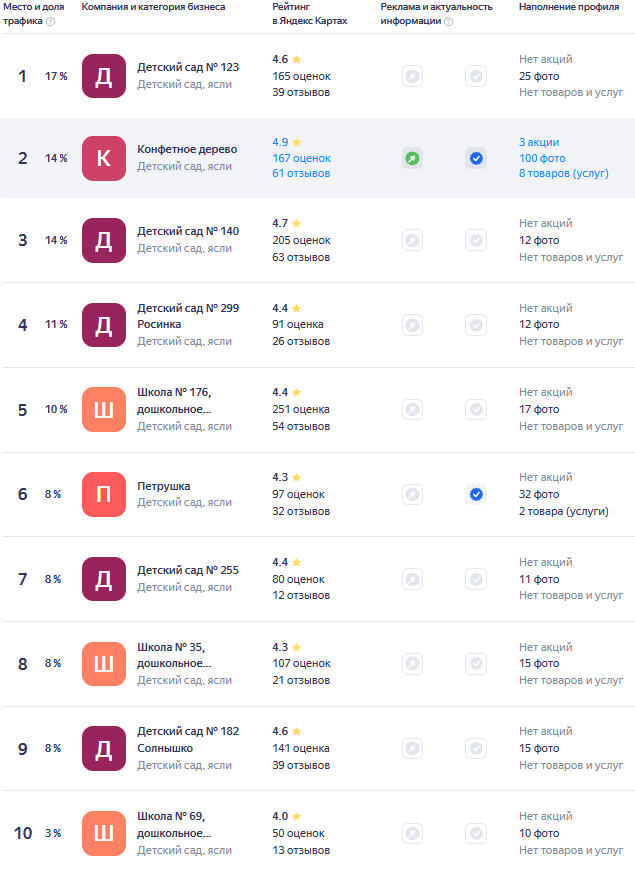Select company name Конфетное дерево
This screenshot has width=635, height=875.
coord(187,150)
